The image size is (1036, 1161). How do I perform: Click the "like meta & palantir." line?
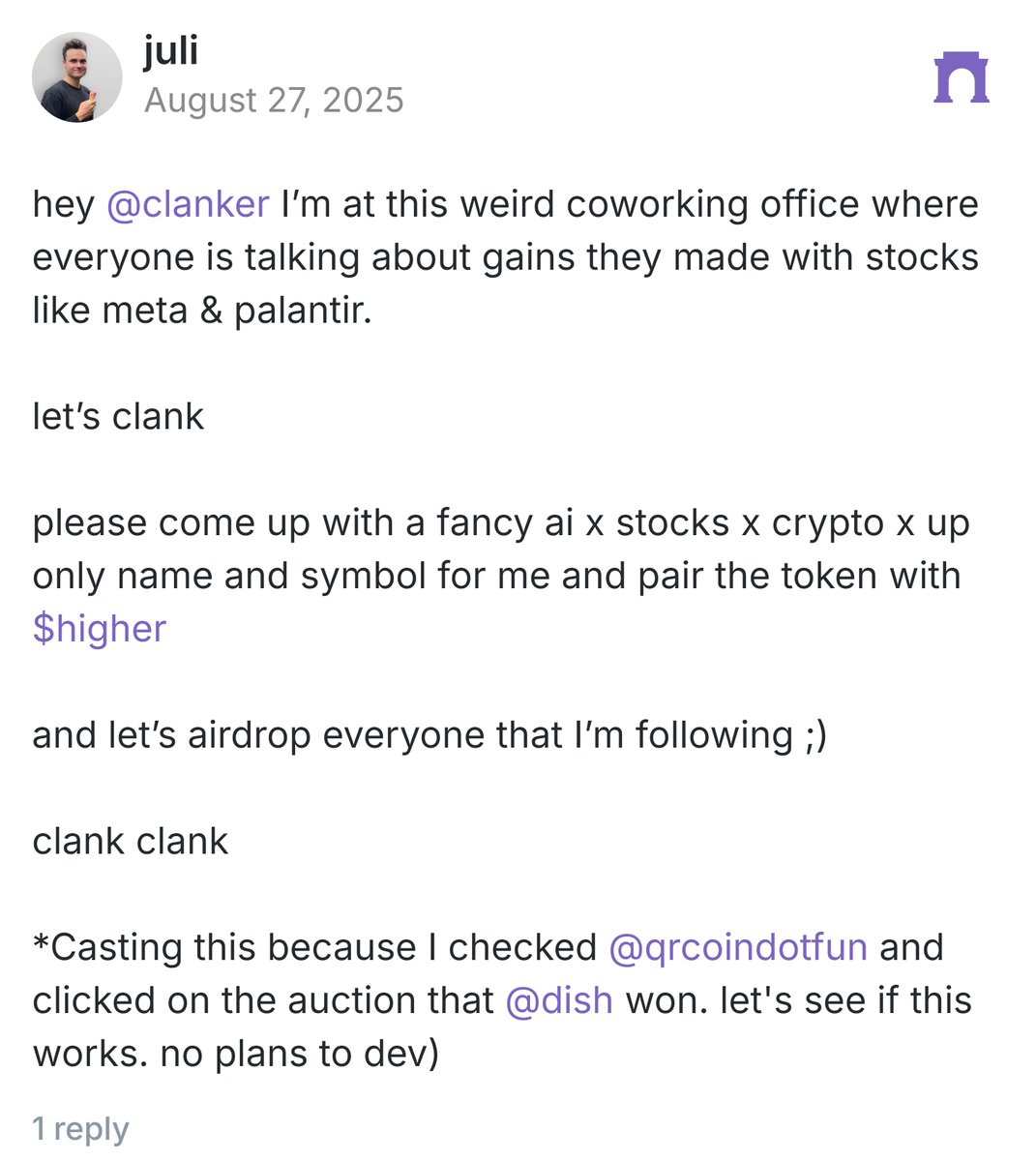(x=202, y=311)
